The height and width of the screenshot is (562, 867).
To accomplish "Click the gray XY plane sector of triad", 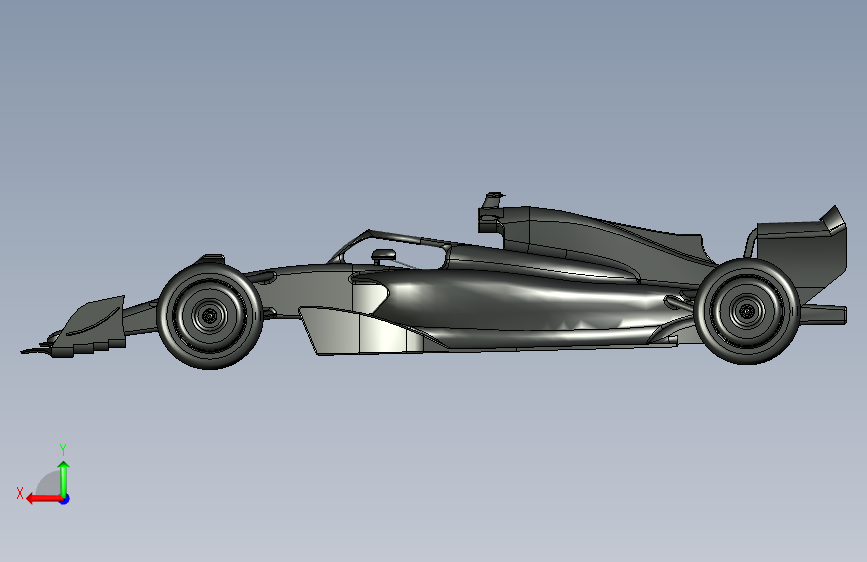I will click(x=49, y=485).
